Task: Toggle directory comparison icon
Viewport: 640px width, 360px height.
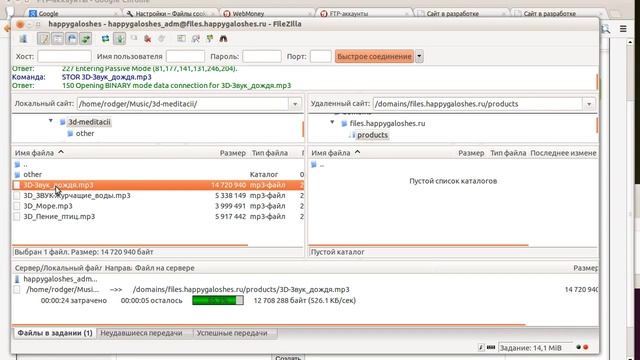Action: coord(196,39)
